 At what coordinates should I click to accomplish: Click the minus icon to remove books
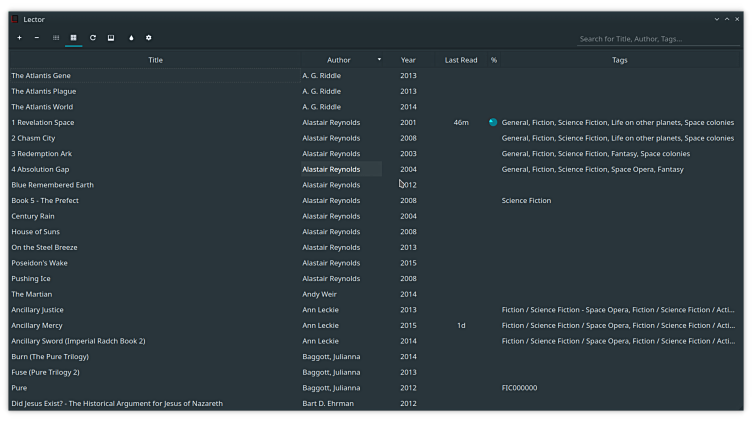tap(37, 38)
